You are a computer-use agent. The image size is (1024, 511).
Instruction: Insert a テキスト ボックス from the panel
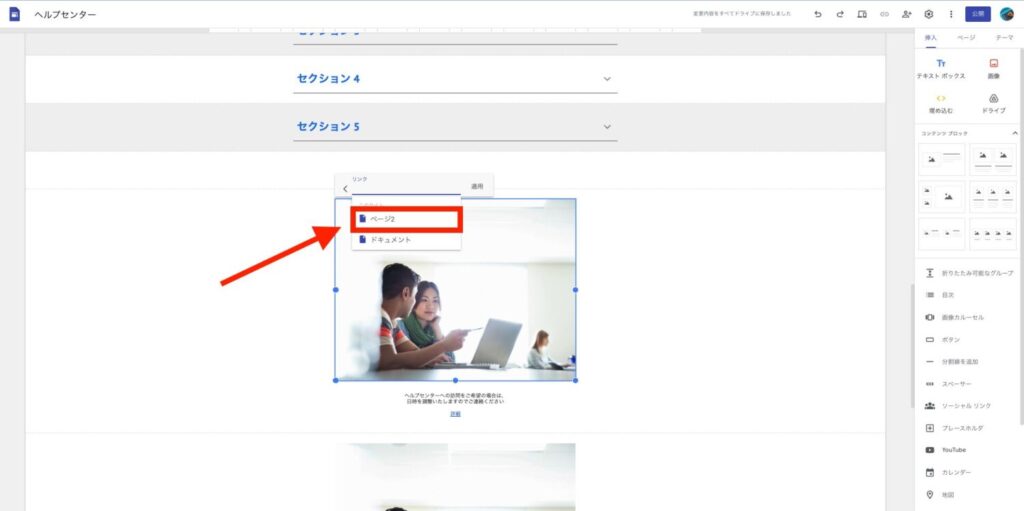941,68
